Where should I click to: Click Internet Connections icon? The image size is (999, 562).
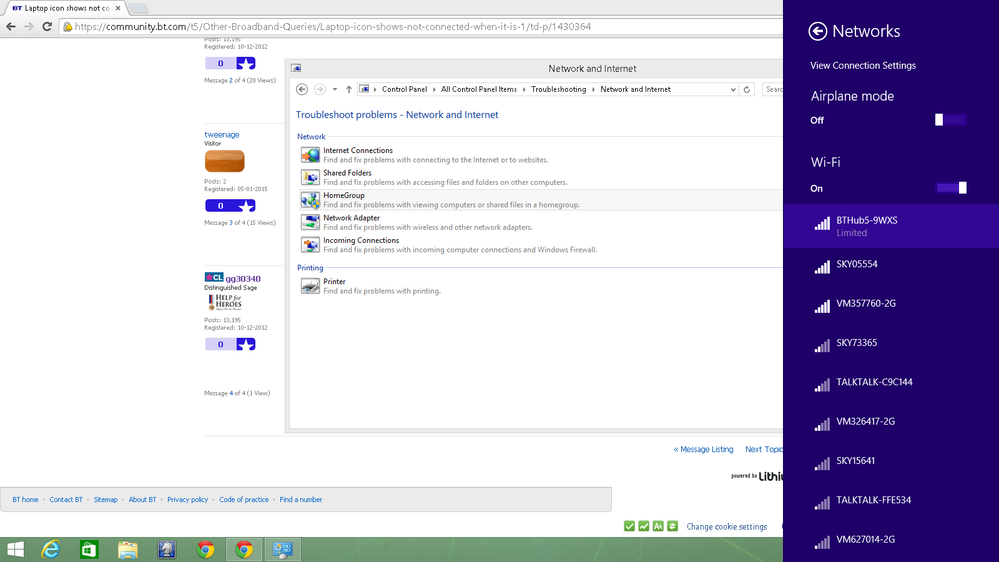click(310, 155)
